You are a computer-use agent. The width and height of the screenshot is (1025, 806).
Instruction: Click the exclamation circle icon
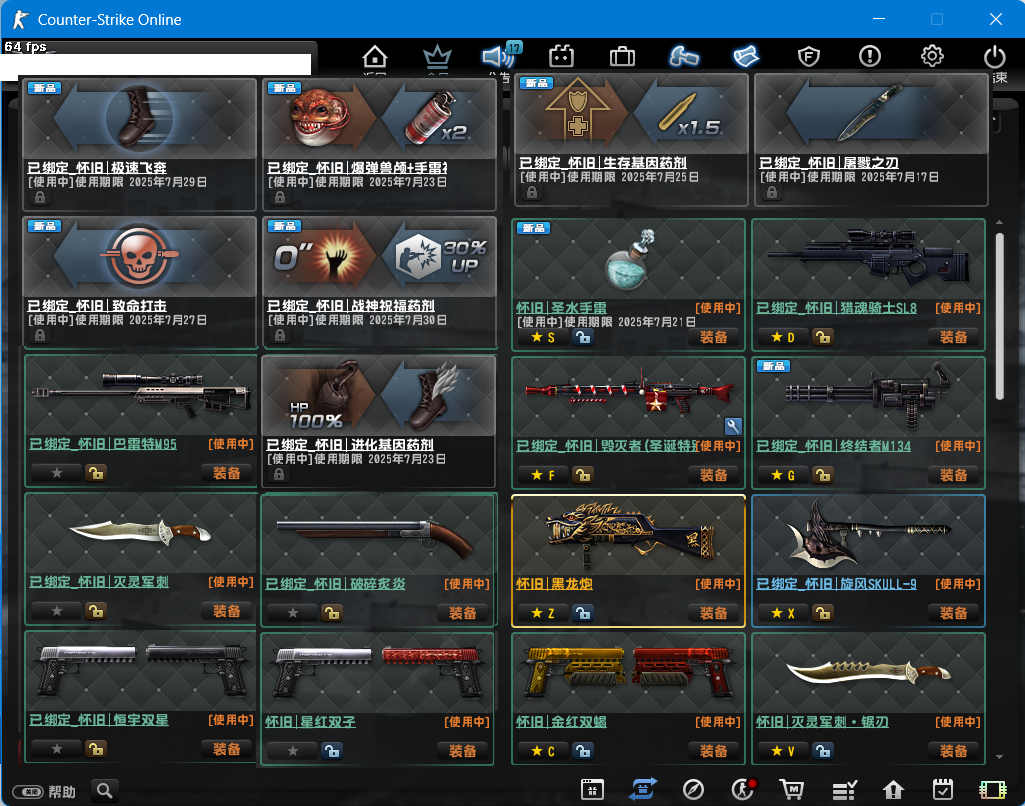click(x=869, y=57)
